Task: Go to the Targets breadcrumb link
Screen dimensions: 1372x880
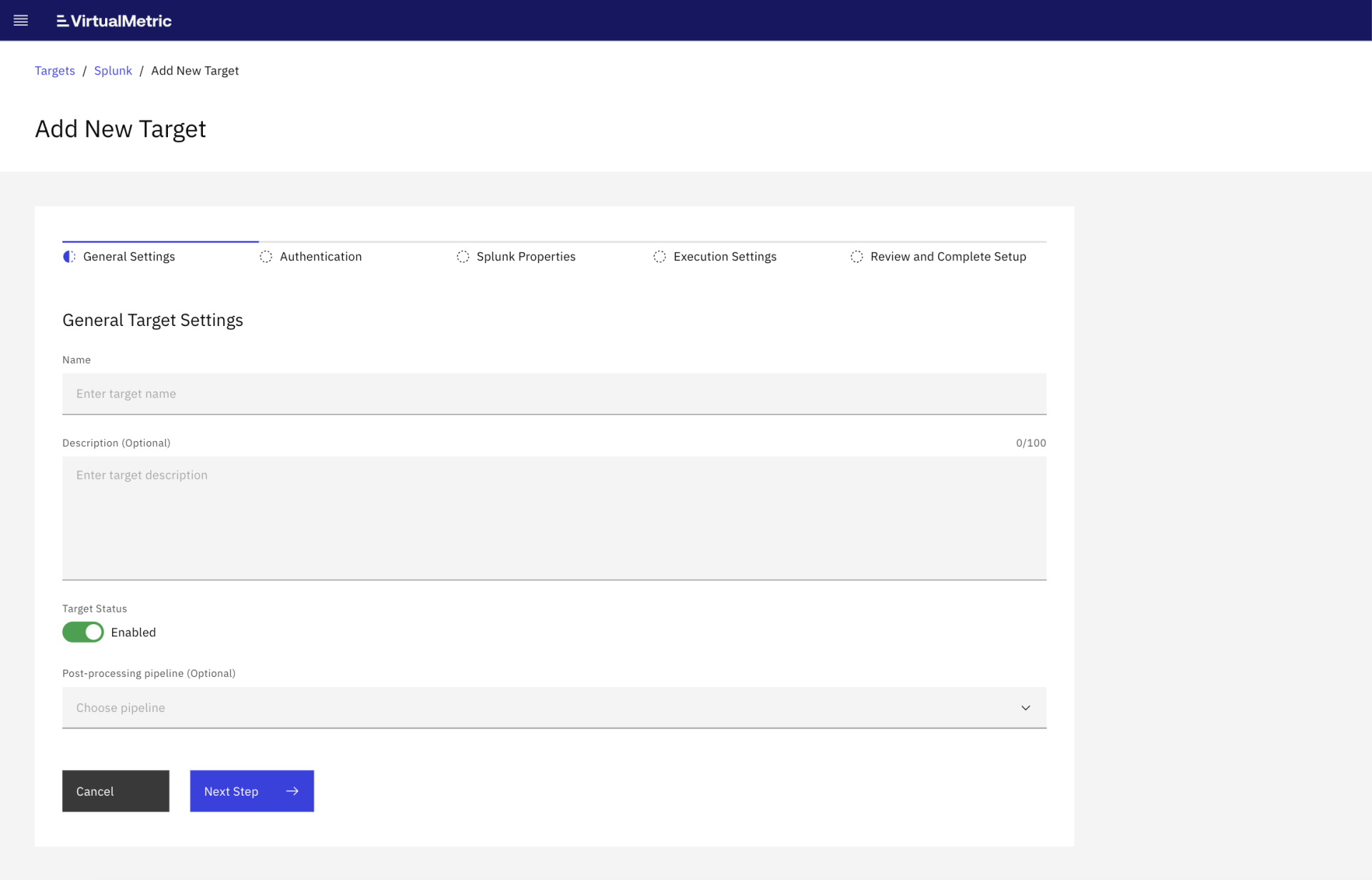Action: point(55,71)
